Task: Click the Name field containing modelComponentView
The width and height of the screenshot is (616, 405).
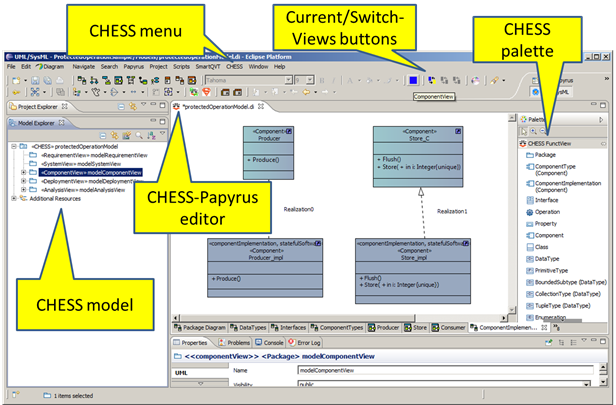Action: (446, 370)
